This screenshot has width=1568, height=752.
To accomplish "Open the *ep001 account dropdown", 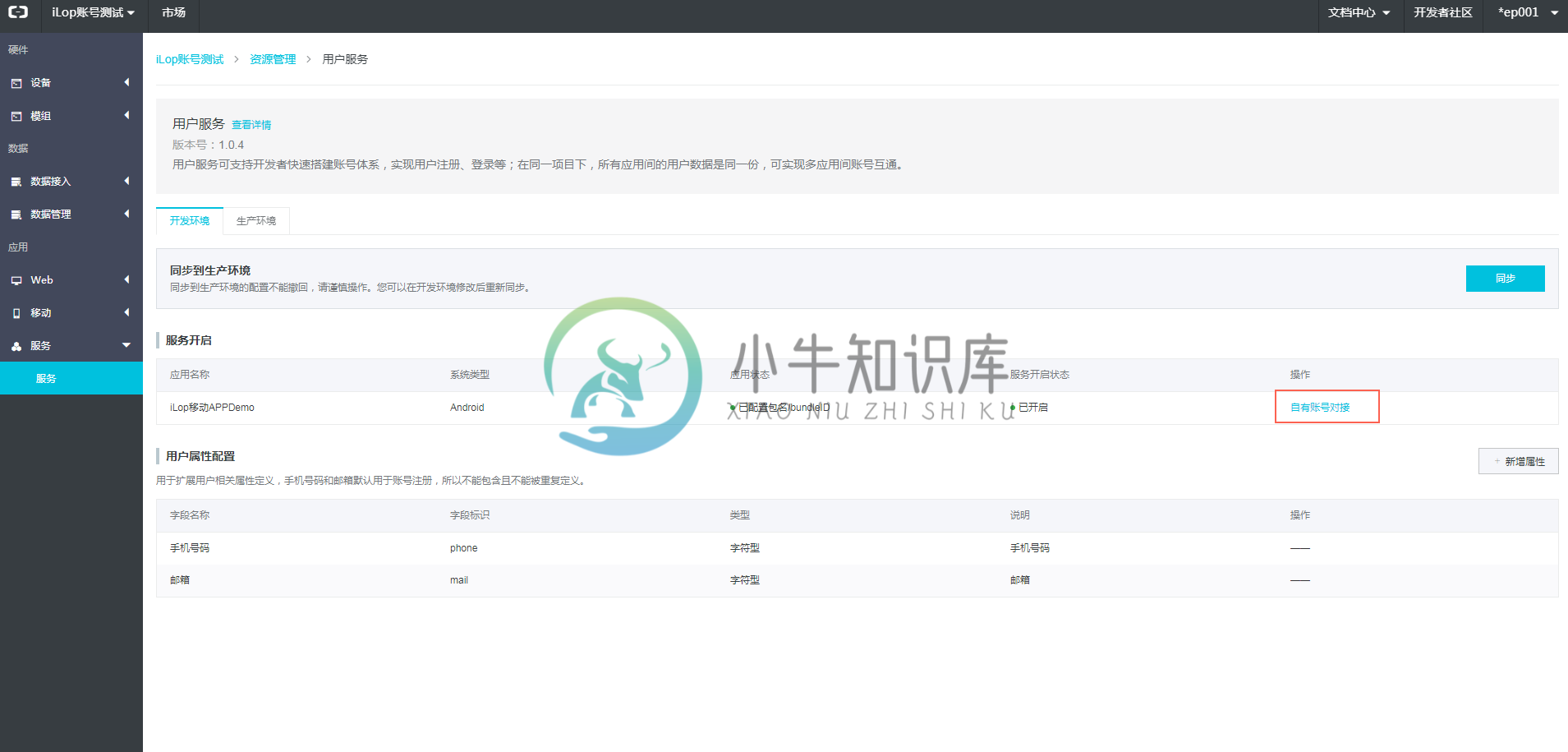I will coord(1527,12).
